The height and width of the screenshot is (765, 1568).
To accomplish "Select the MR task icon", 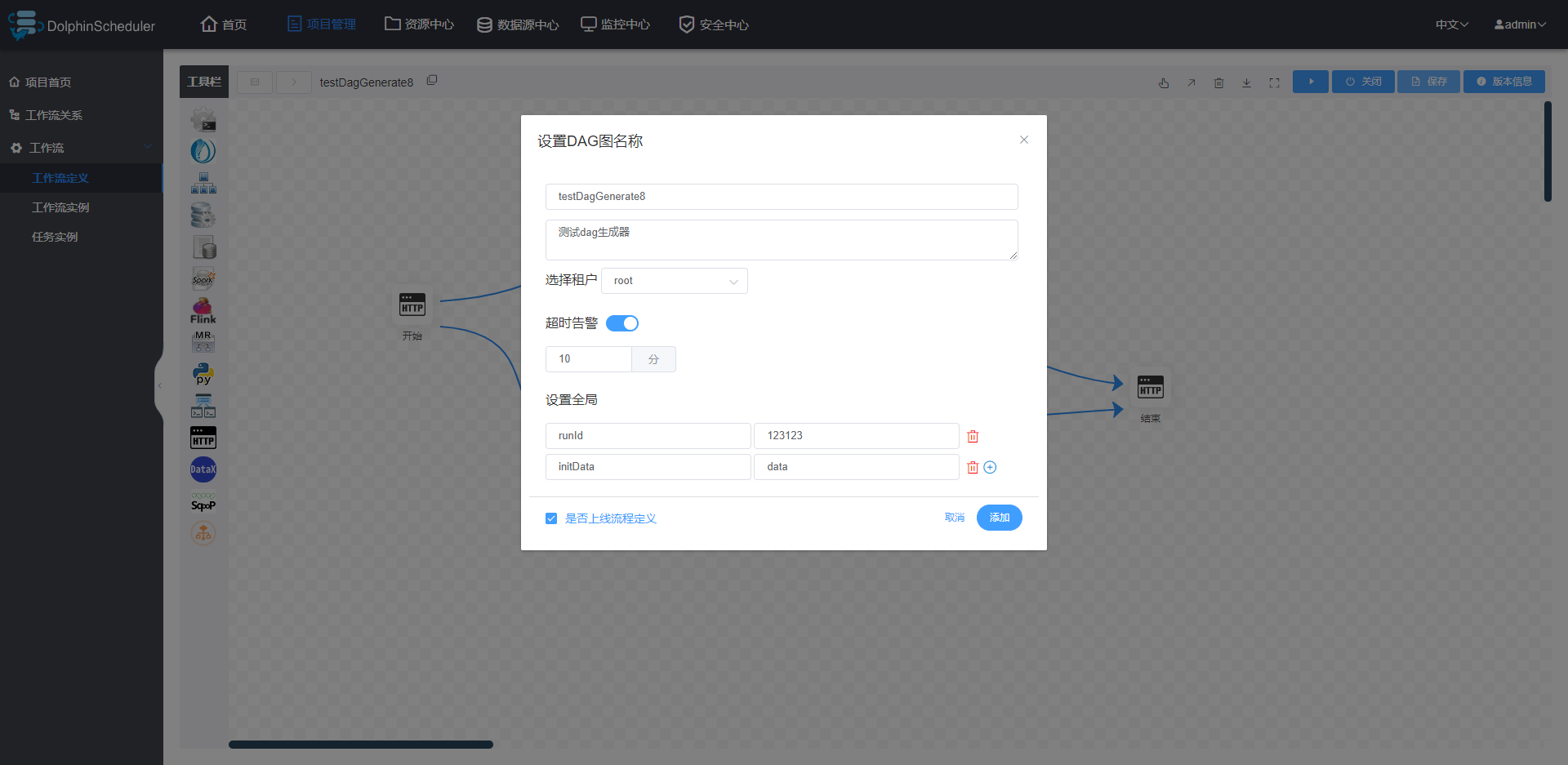I will [203, 342].
